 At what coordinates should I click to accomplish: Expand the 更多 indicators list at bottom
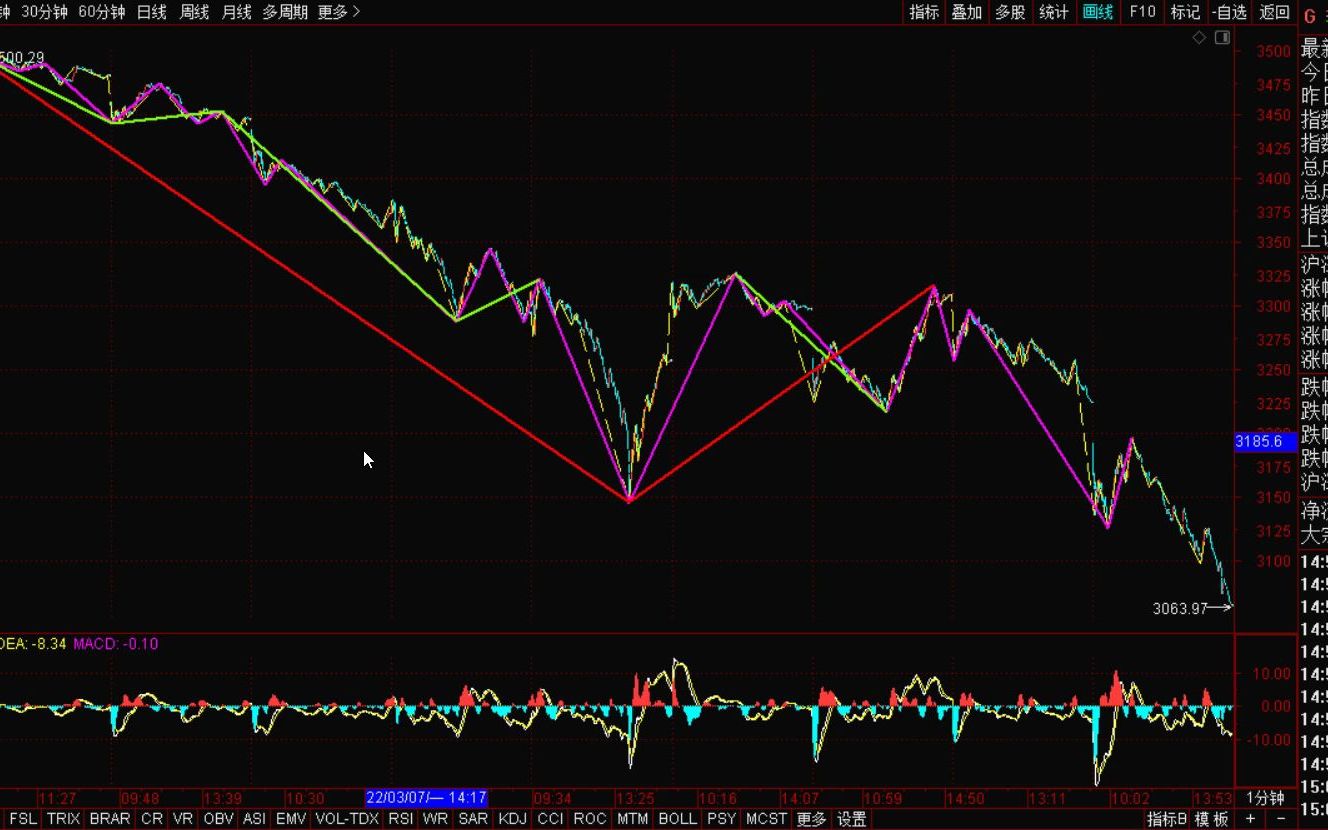(x=811, y=819)
